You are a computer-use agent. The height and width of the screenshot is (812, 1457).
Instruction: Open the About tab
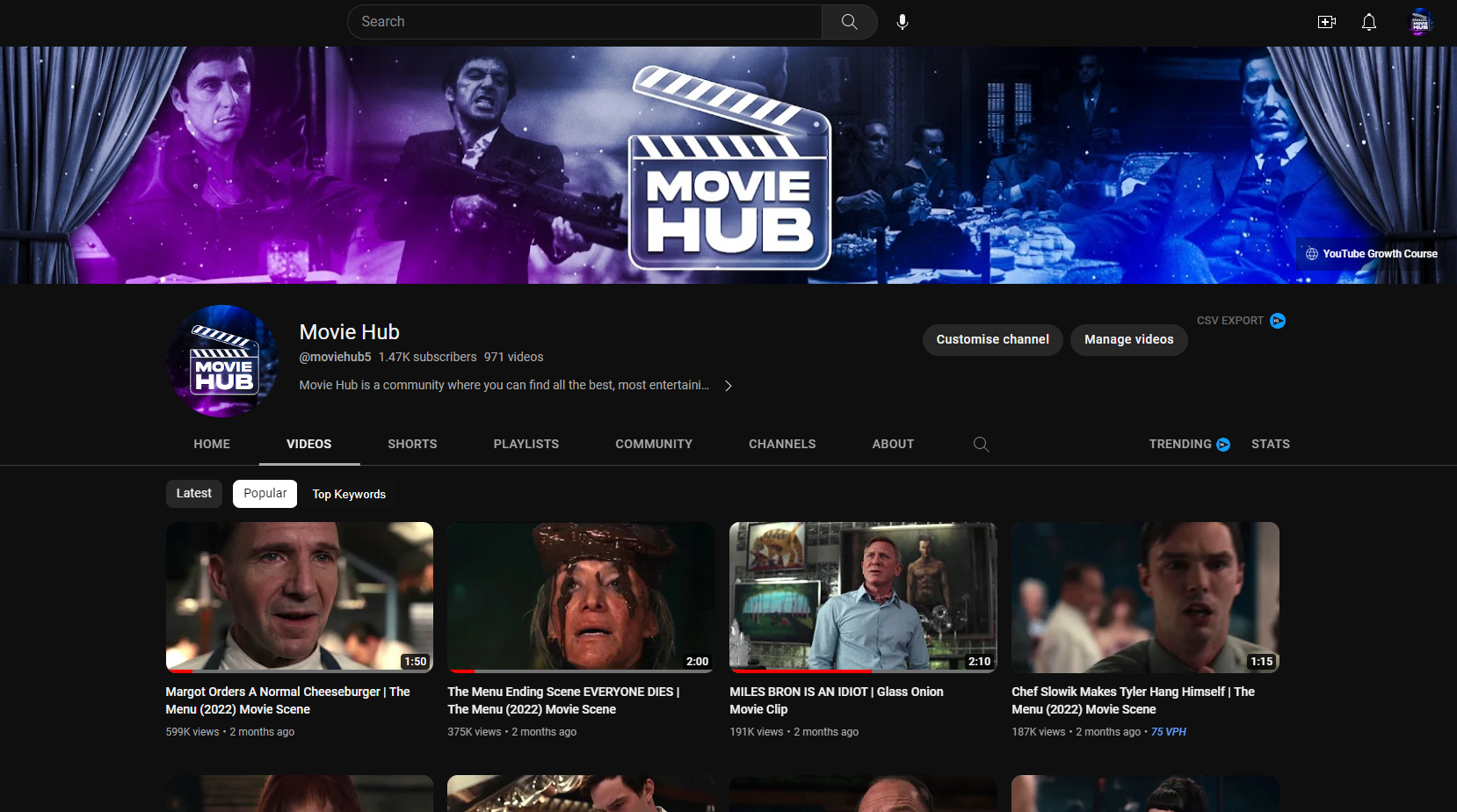(x=893, y=444)
